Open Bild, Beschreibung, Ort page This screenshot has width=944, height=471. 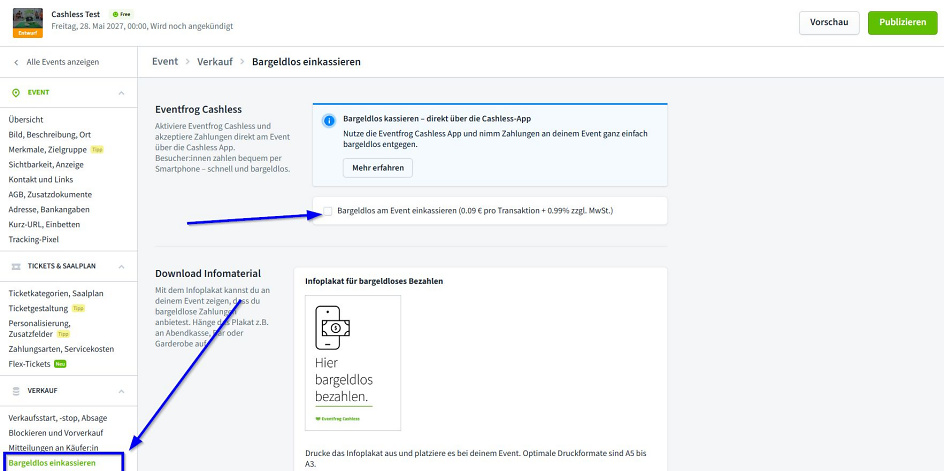(50, 135)
